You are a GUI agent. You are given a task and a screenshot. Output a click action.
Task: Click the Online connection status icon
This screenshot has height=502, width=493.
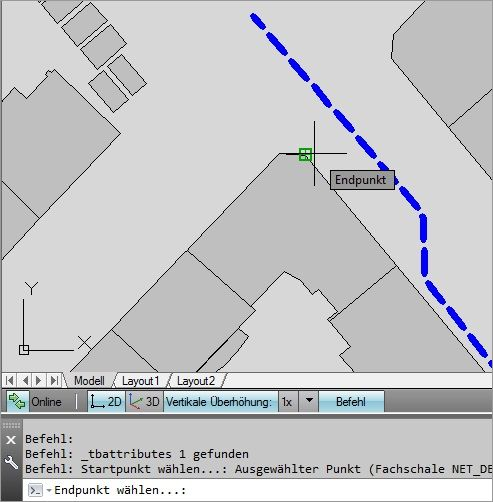point(18,402)
